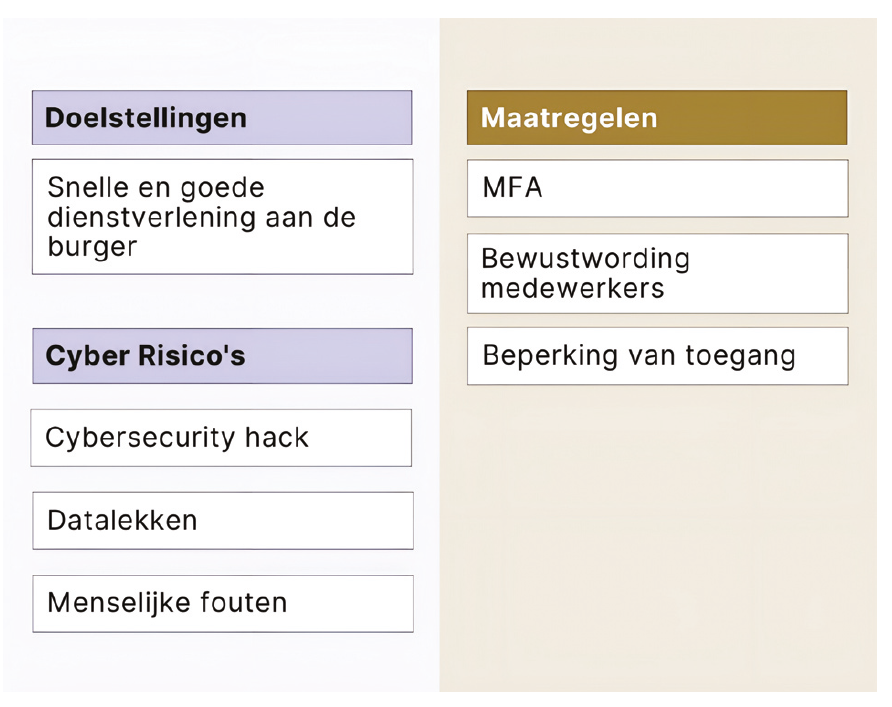Select the MFA measure
892x707 pixels.
pyautogui.click(x=658, y=188)
